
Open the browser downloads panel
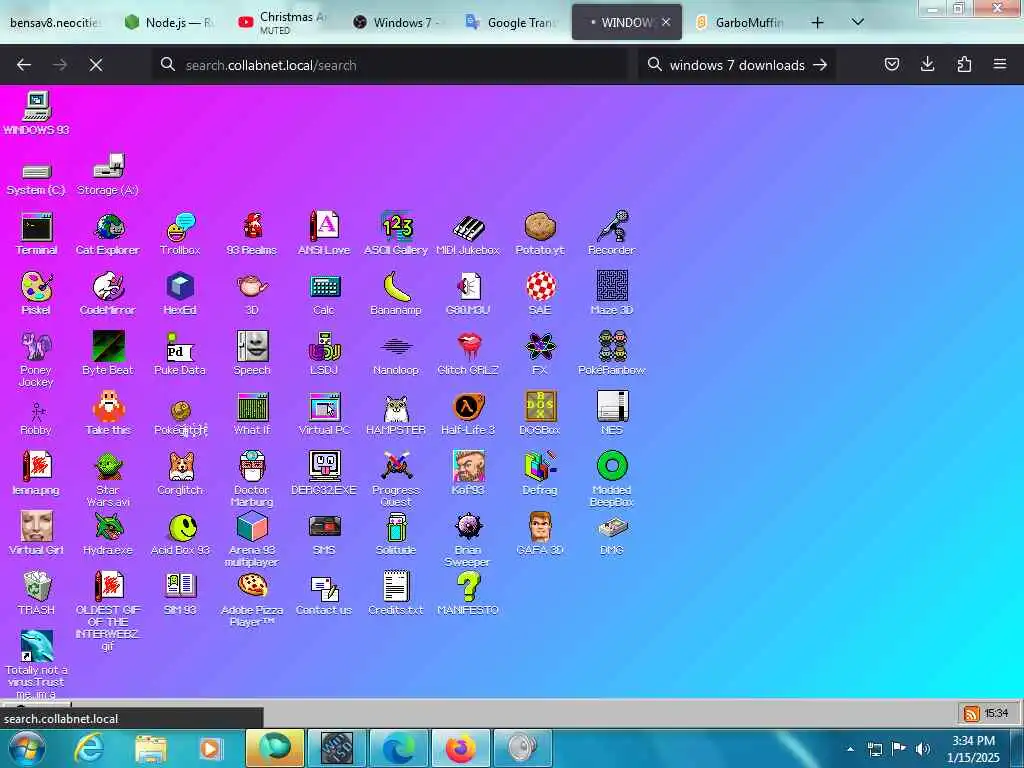pyautogui.click(x=927, y=64)
